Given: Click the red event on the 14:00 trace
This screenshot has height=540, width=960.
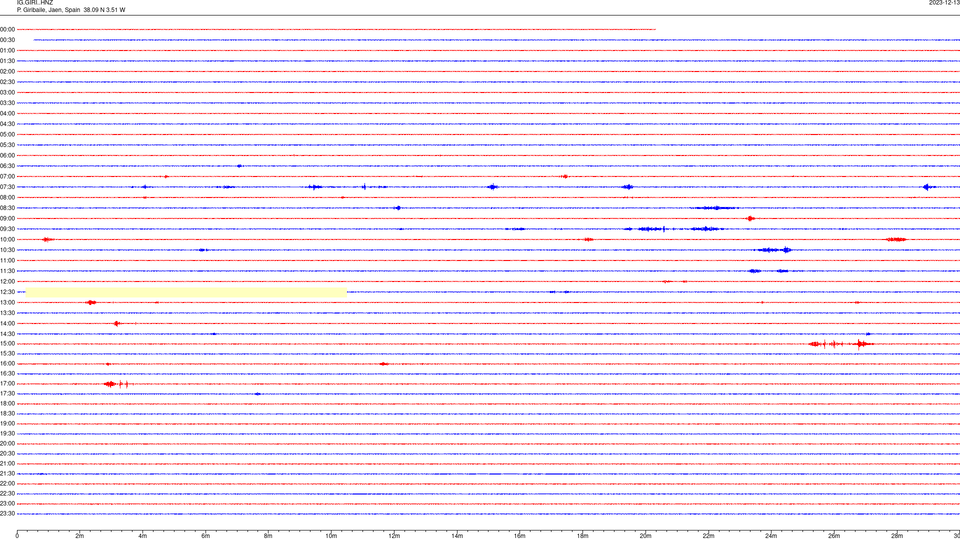Looking at the screenshot, I should point(116,323).
